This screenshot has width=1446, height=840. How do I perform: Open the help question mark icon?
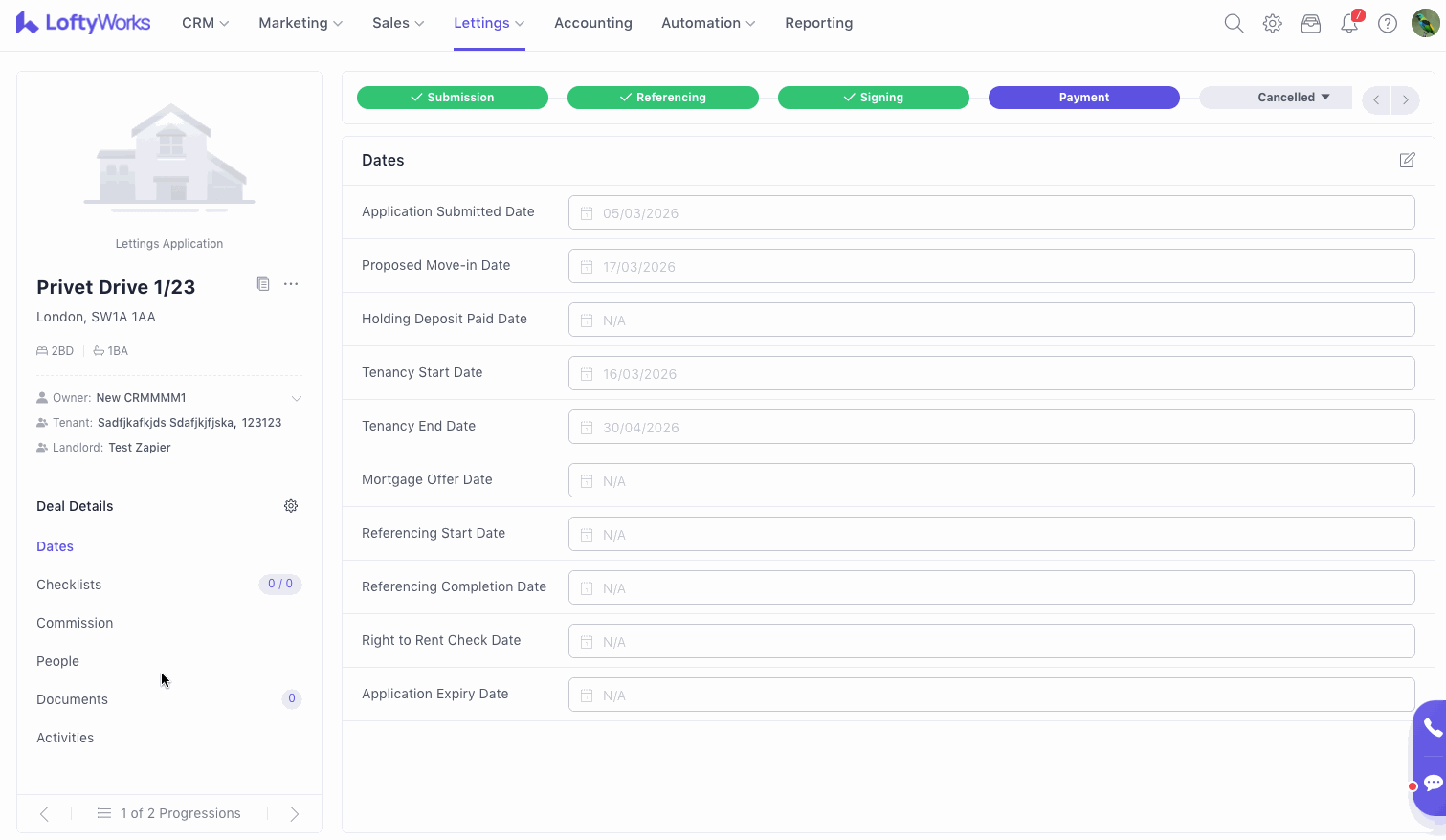click(1387, 24)
